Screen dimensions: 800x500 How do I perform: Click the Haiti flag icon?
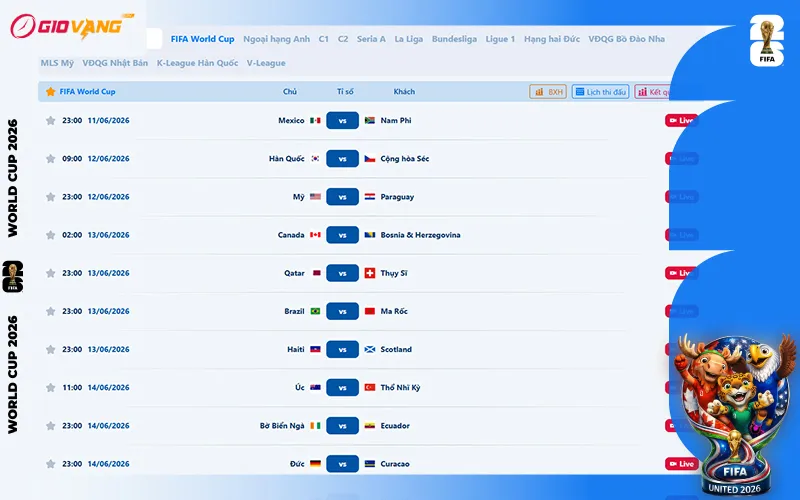[315, 349]
